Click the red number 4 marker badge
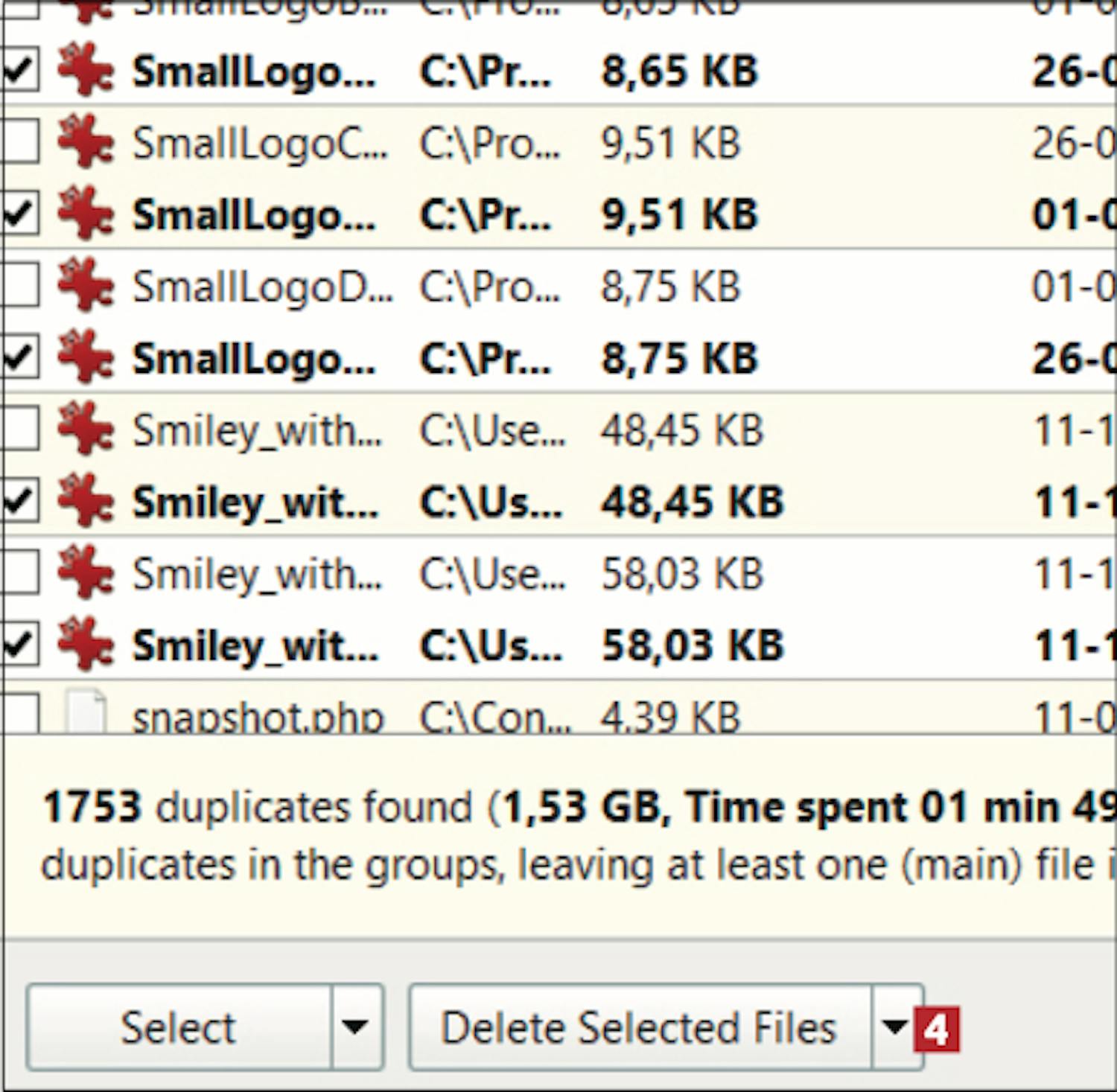The height and width of the screenshot is (1092, 1117). click(937, 1030)
